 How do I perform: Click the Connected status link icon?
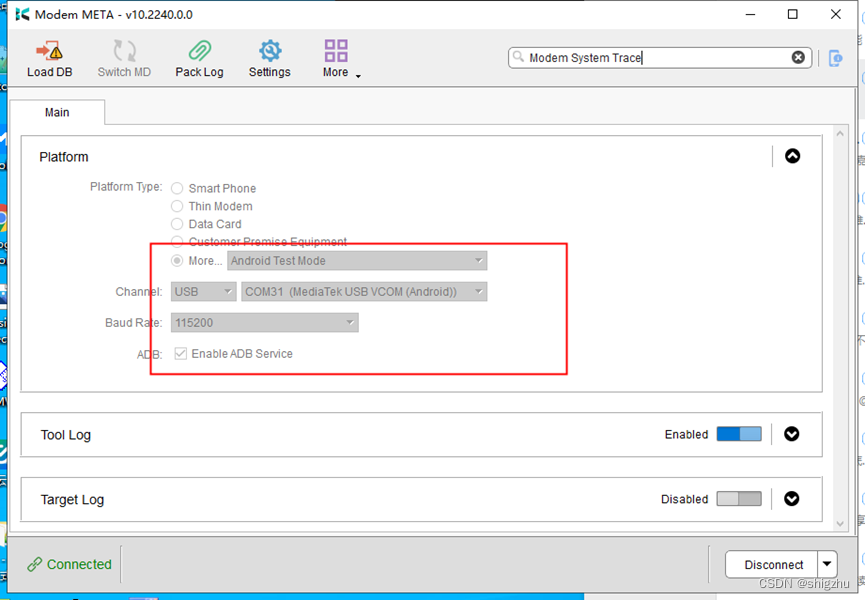35,564
